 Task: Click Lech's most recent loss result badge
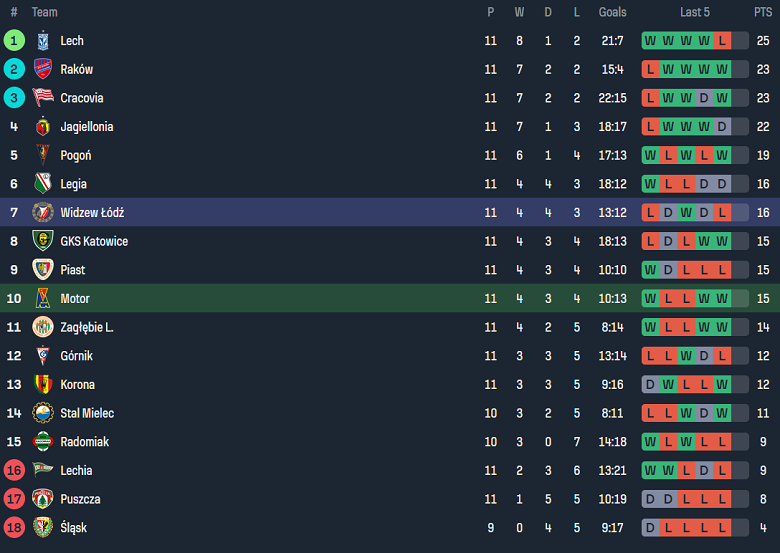point(722,41)
